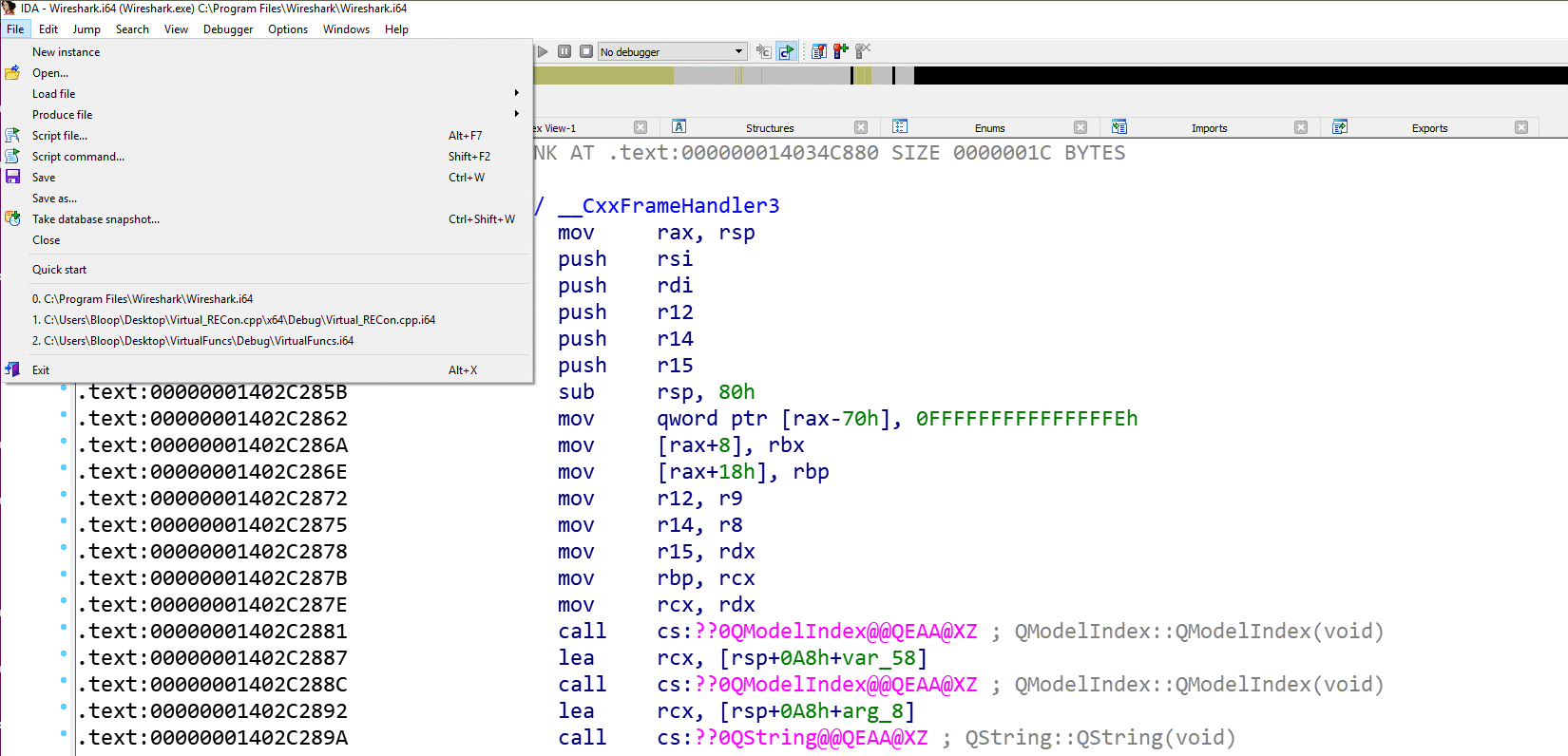Click the Enums tab icon
This screenshot has width=1568, height=756.
(900, 127)
